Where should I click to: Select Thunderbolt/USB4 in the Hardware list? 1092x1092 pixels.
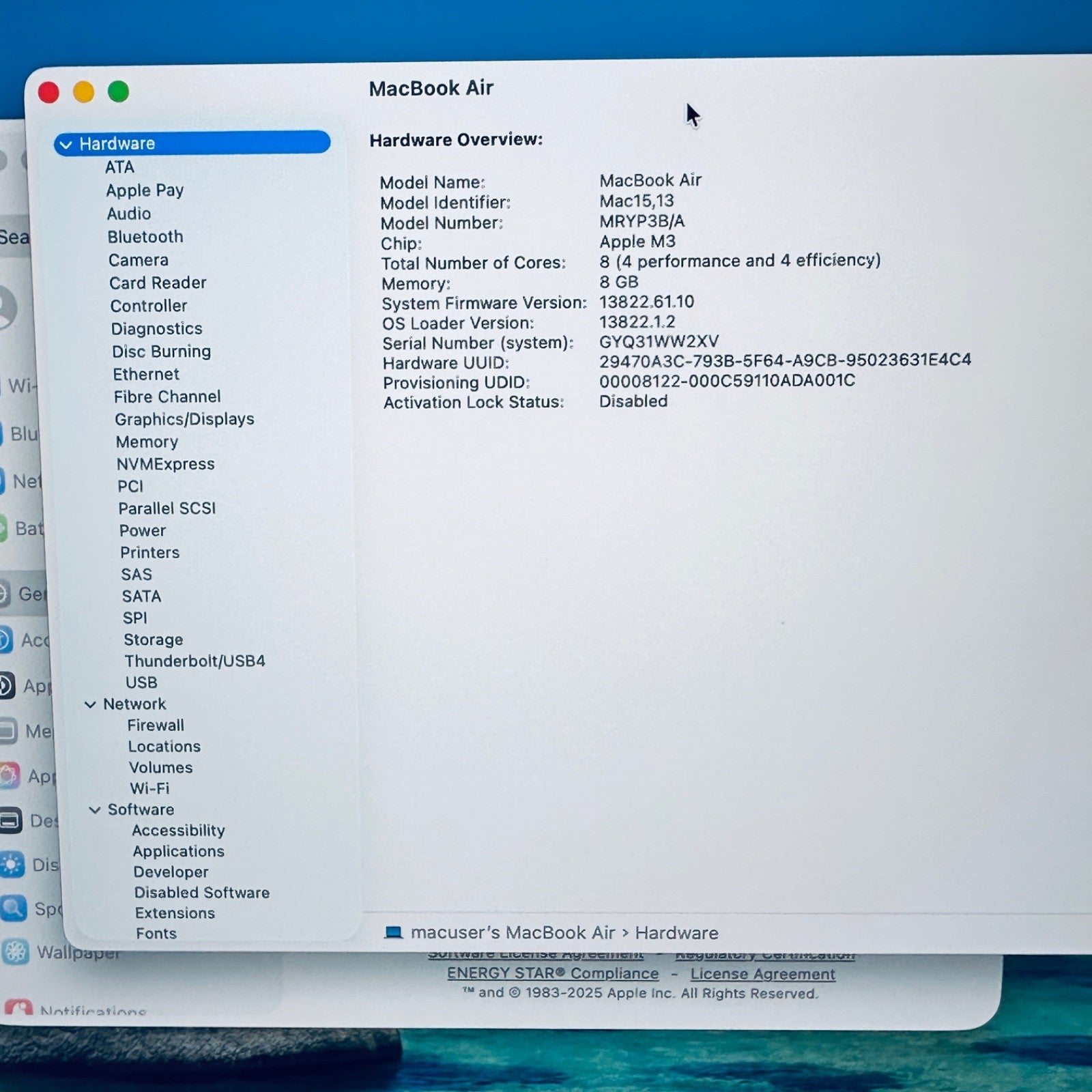(x=196, y=661)
